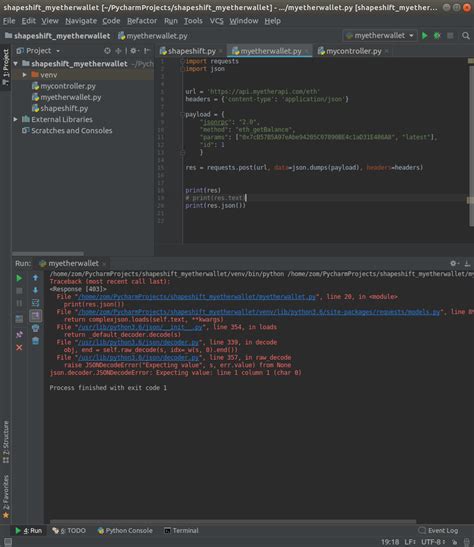This screenshot has height=547, width=474.
Task: Toggle the 2: Favorites side tool window
Action: (6, 496)
